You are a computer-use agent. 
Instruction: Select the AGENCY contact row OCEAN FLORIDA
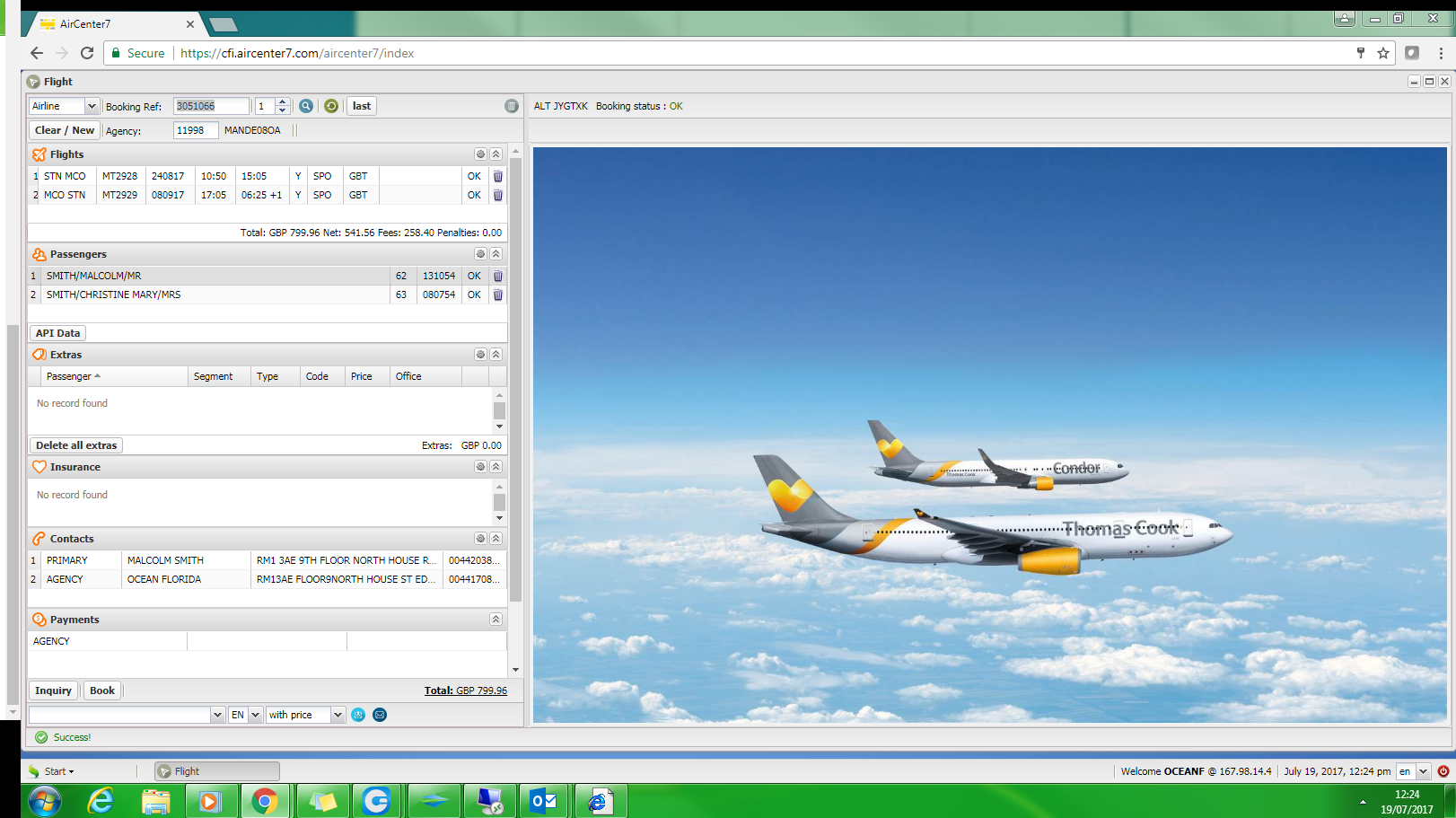pos(268,579)
